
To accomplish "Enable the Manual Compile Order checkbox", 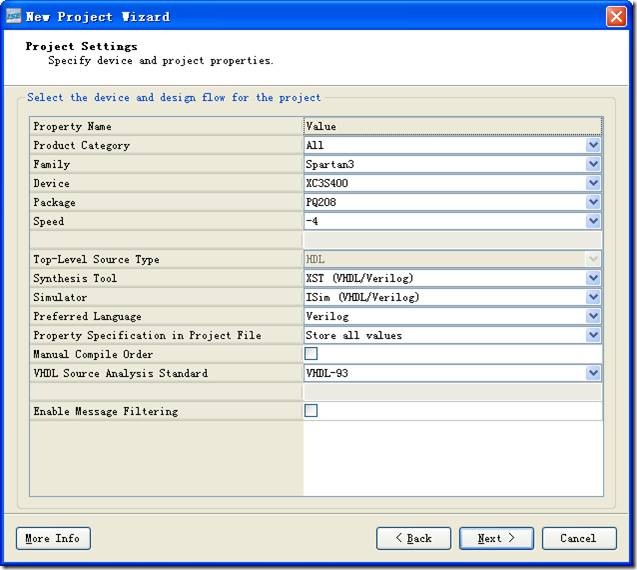I will 311,354.
